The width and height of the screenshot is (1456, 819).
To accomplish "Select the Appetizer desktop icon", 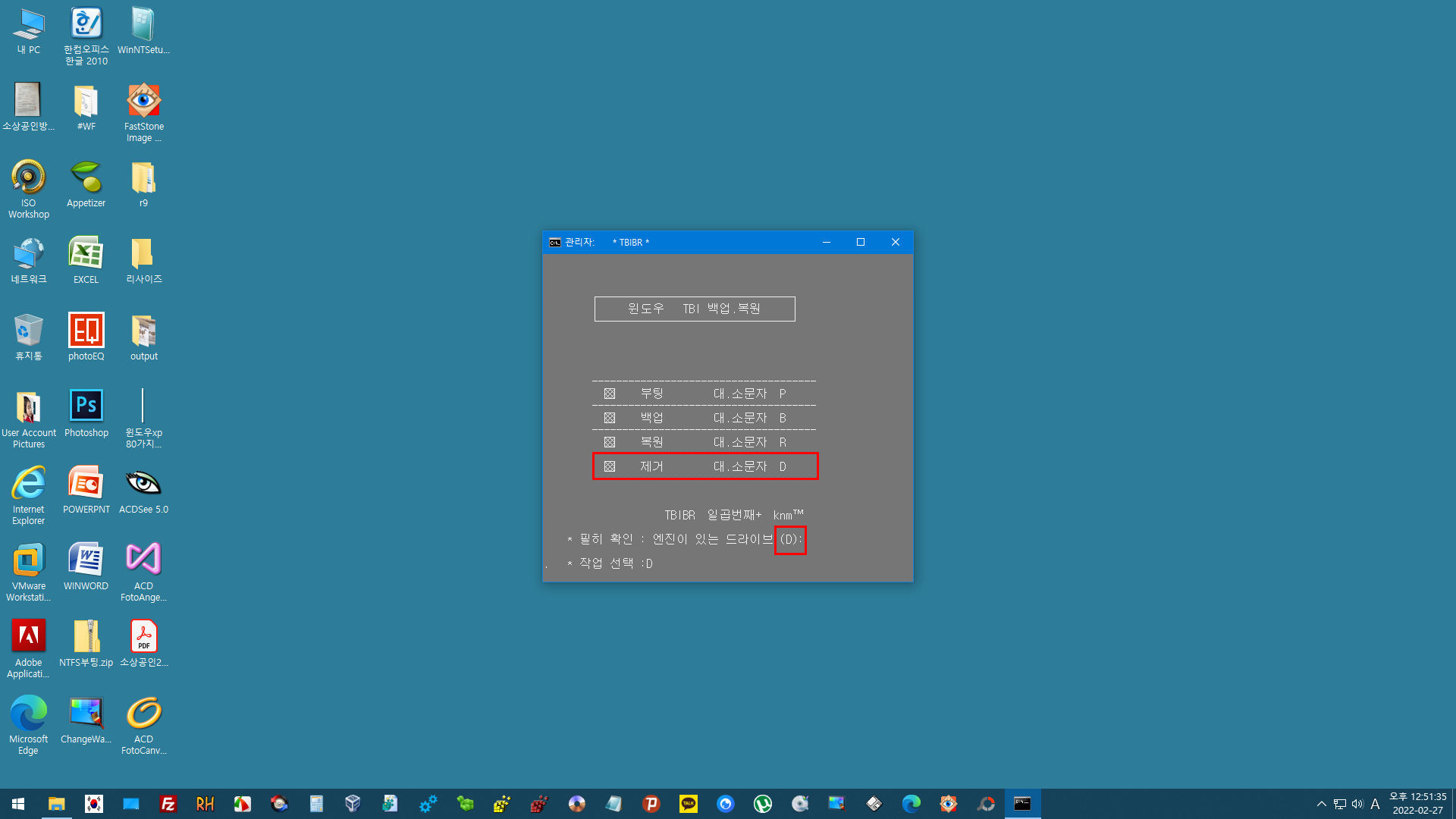I will 86,184.
